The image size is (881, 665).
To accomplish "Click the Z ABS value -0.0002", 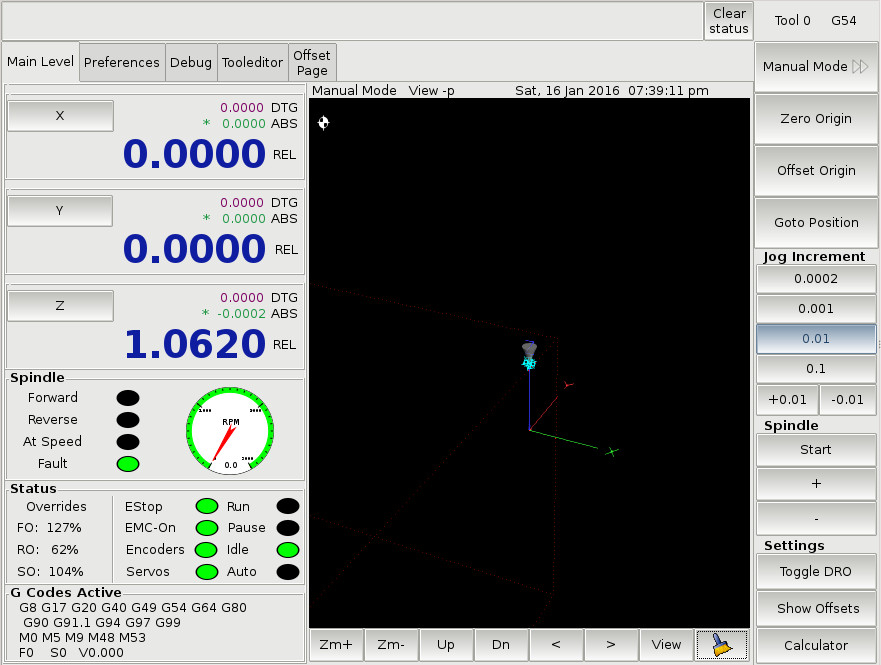I will pos(241,313).
